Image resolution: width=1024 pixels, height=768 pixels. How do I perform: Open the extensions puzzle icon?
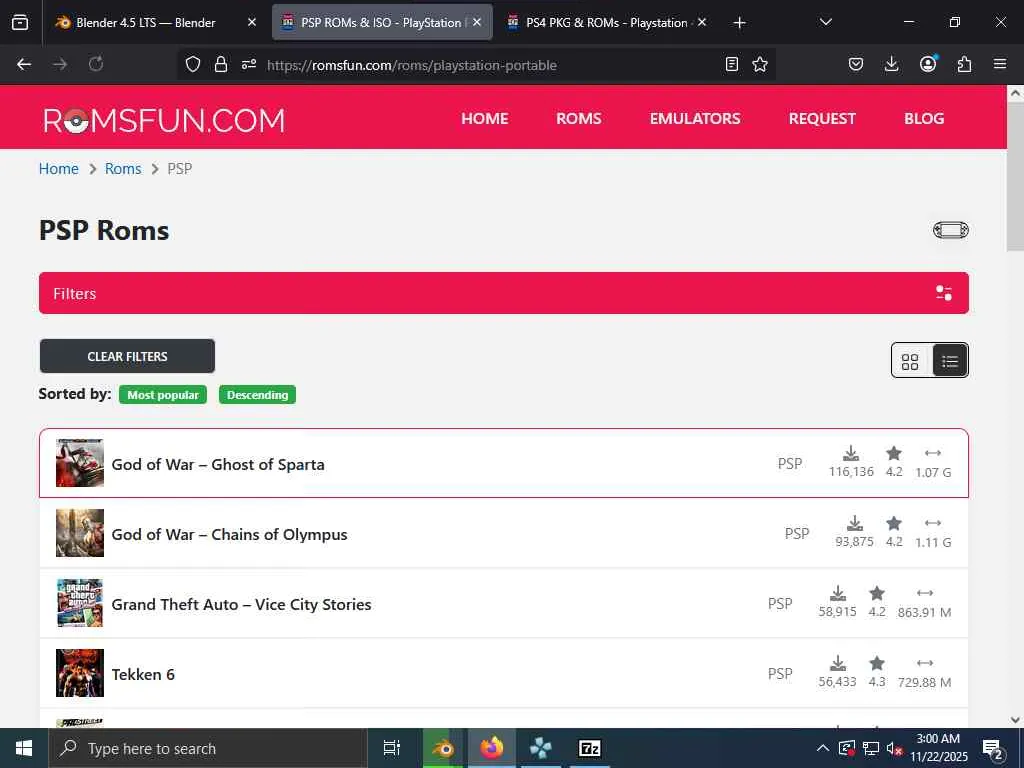click(x=964, y=64)
